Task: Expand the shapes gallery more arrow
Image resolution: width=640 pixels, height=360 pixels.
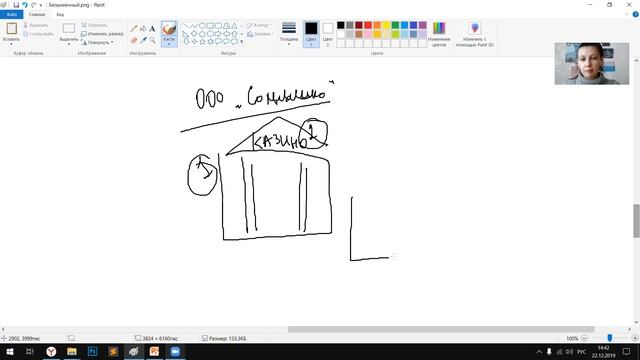Action: [x=242, y=42]
